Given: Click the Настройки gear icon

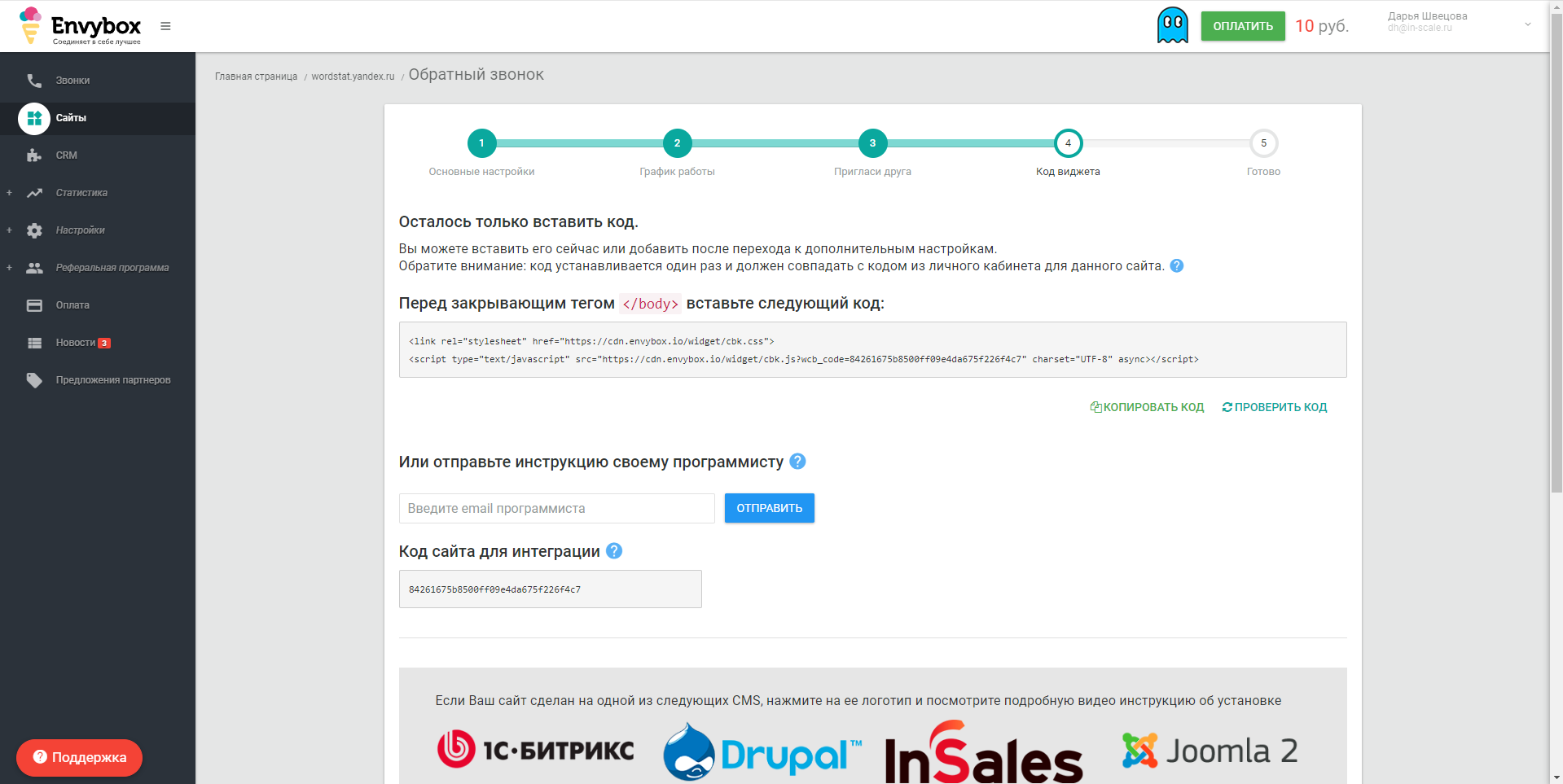Looking at the screenshot, I should pyautogui.click(x=34, y=230).
